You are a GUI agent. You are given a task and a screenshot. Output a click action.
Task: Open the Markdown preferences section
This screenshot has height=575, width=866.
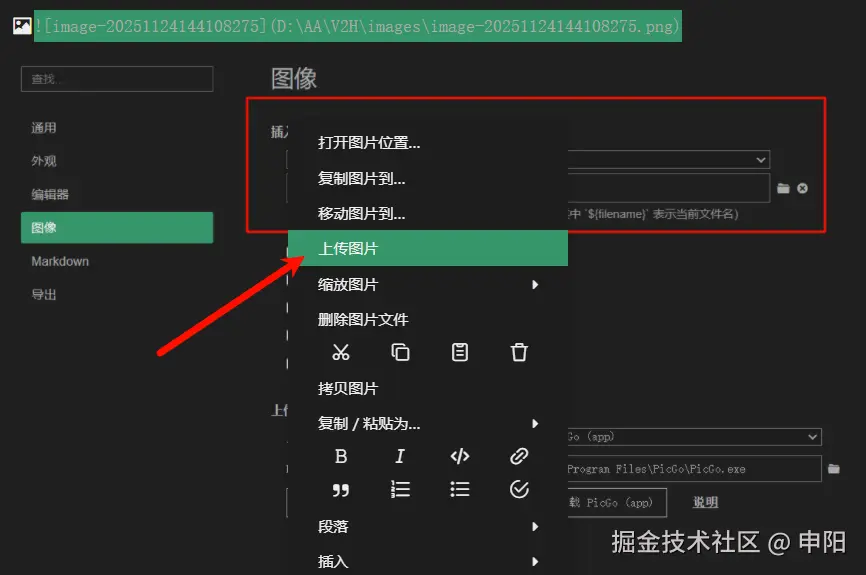[117, 261]
